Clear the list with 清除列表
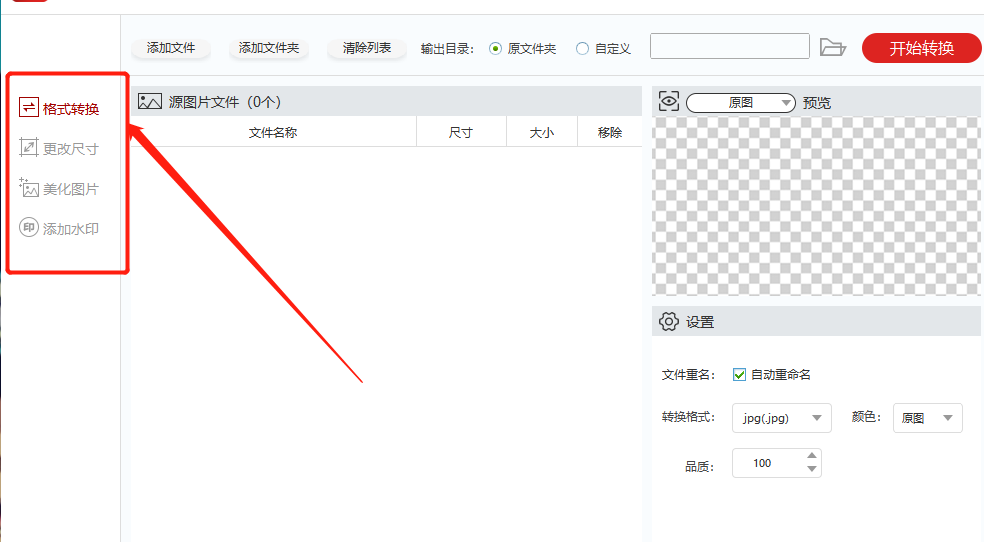Screen dimensions: 984x542 366,48
